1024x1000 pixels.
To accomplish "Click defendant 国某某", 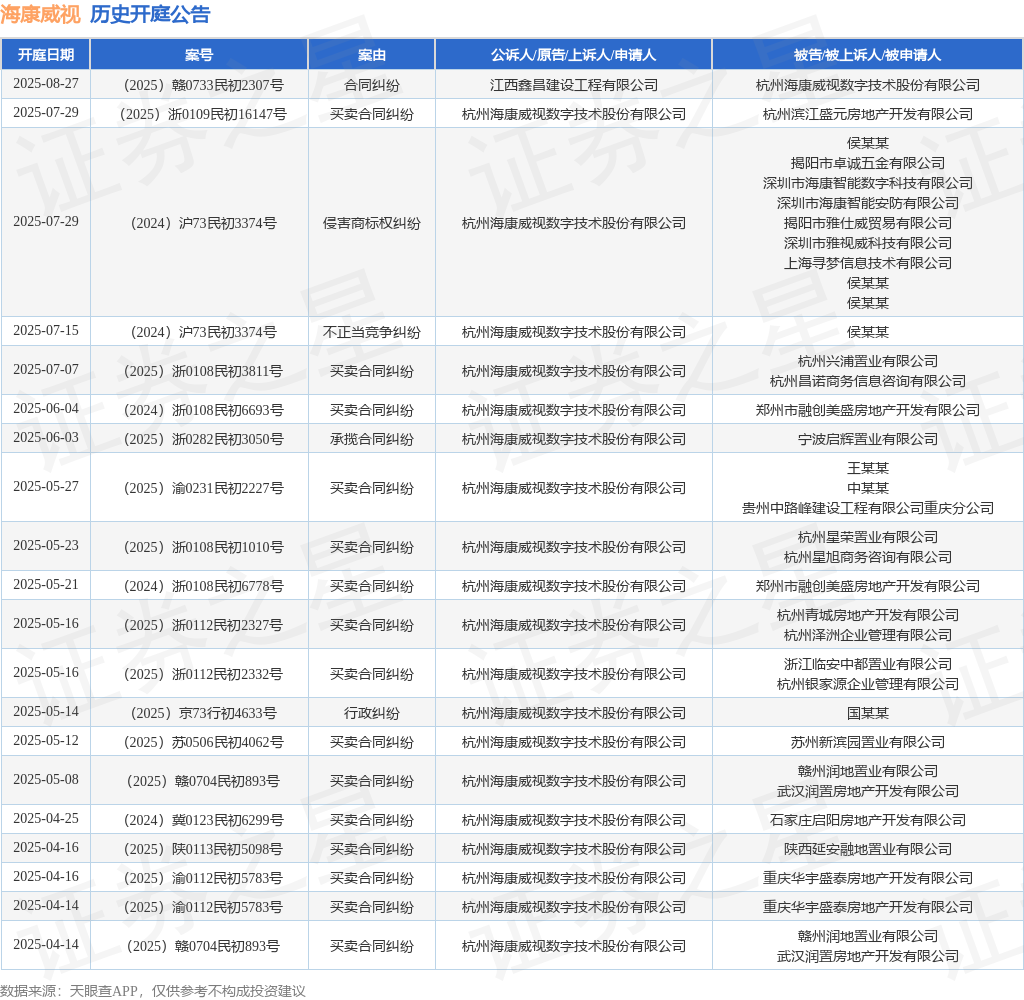I will [x=867, y=713].
